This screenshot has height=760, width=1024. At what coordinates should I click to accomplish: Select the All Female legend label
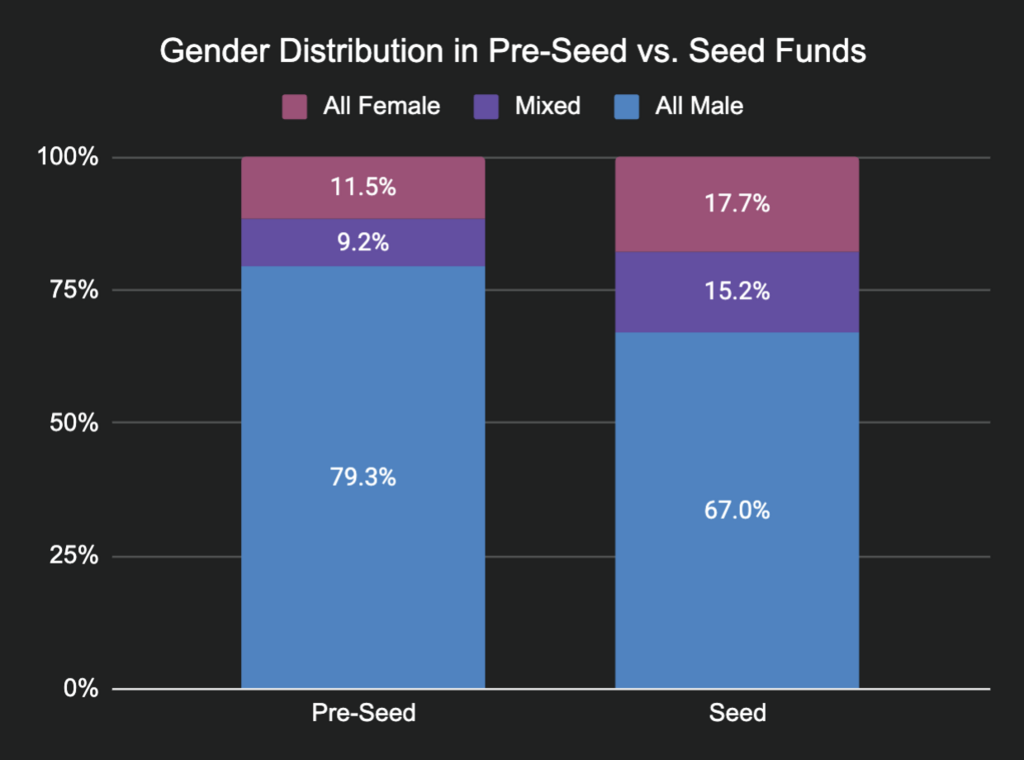pos(381,106)
